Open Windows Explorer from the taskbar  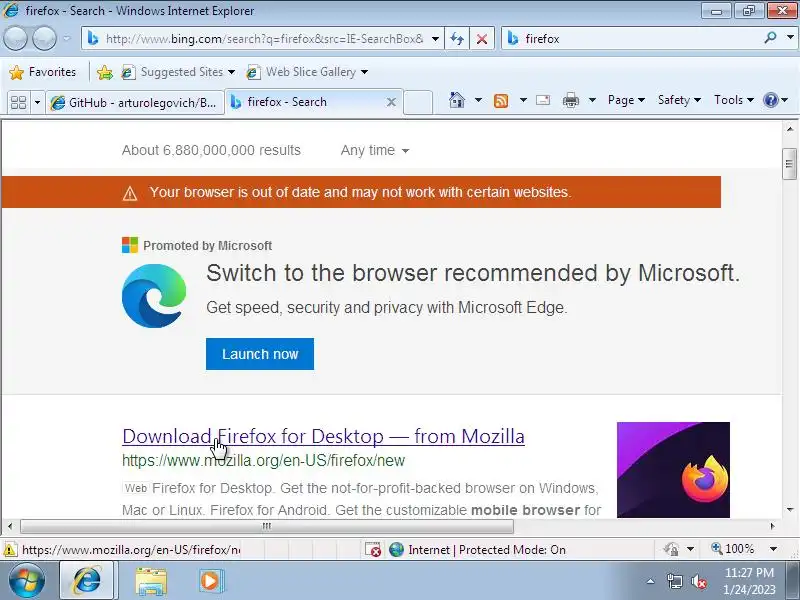(x=151, y=581)
